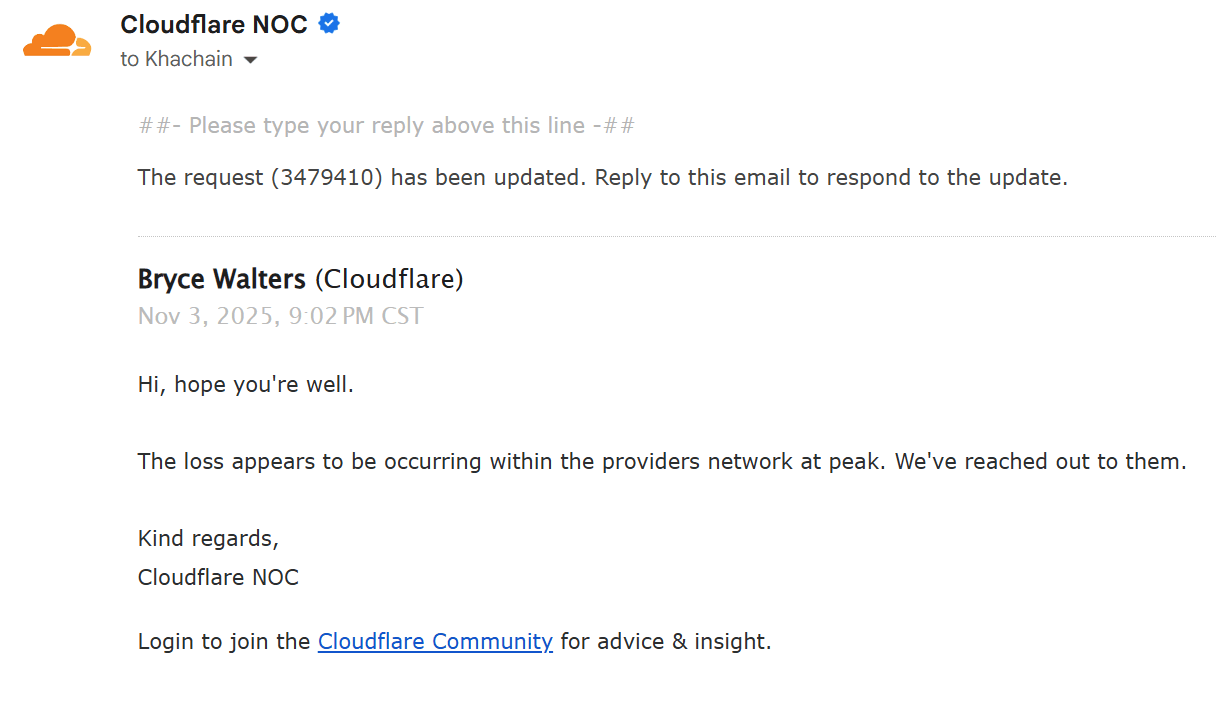Viewport: 1216px width, 701px height.
Task: Click the author name Bryce Walters
Action: (x=222, y=279)
